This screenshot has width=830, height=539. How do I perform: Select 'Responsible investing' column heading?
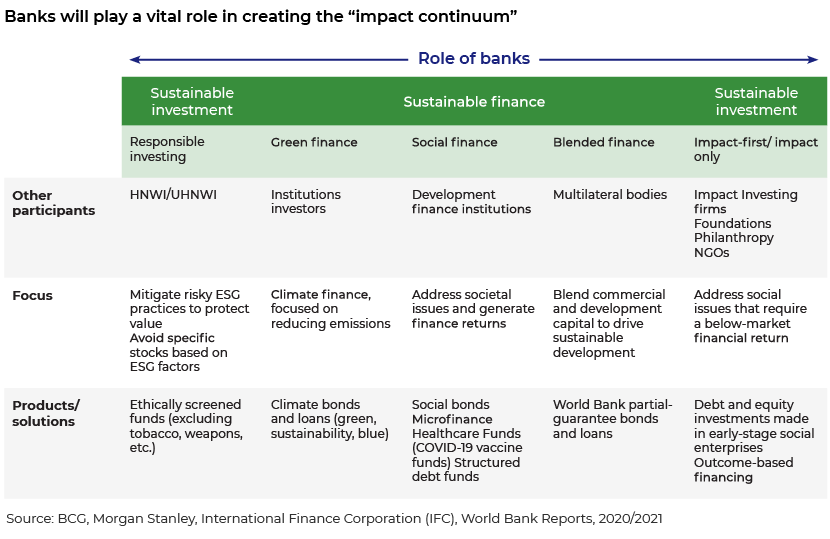167,149
